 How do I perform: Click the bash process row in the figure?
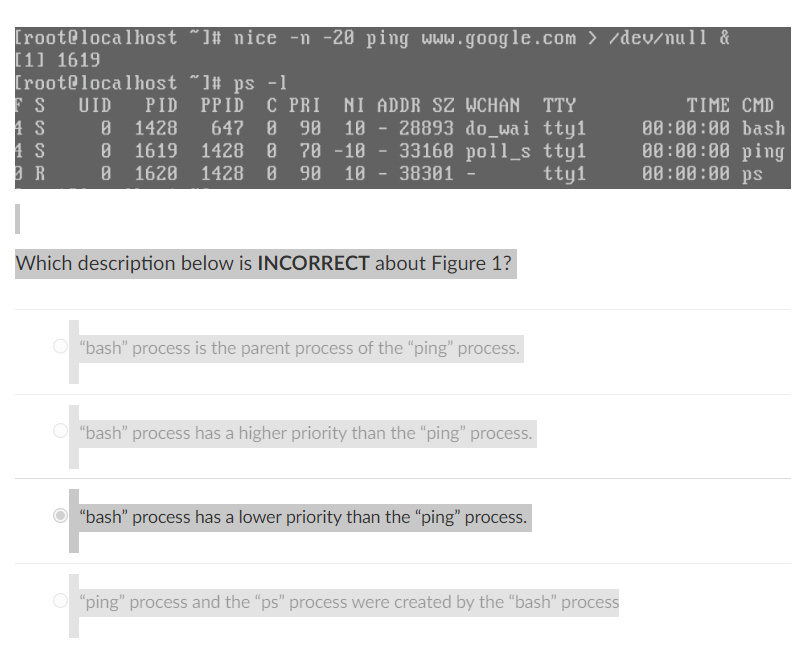(x=400, y=128)
